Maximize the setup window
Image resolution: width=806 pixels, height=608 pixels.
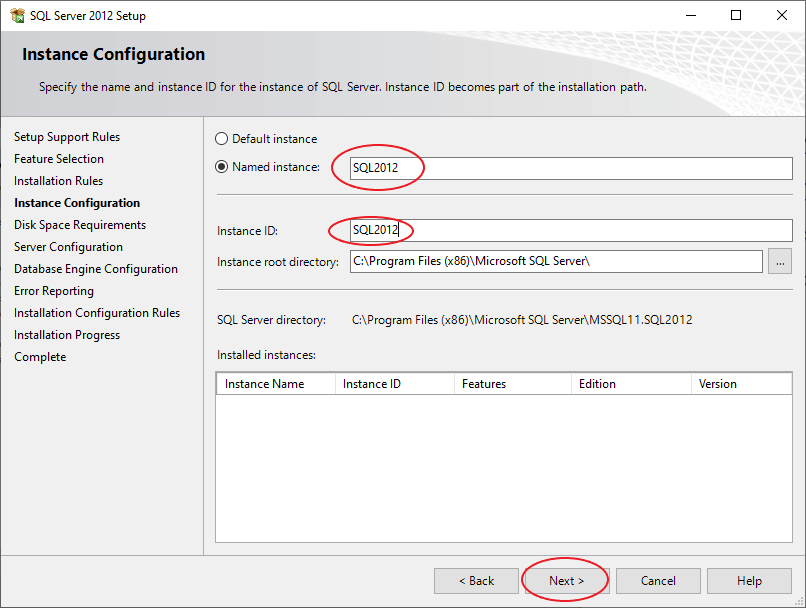736,15
